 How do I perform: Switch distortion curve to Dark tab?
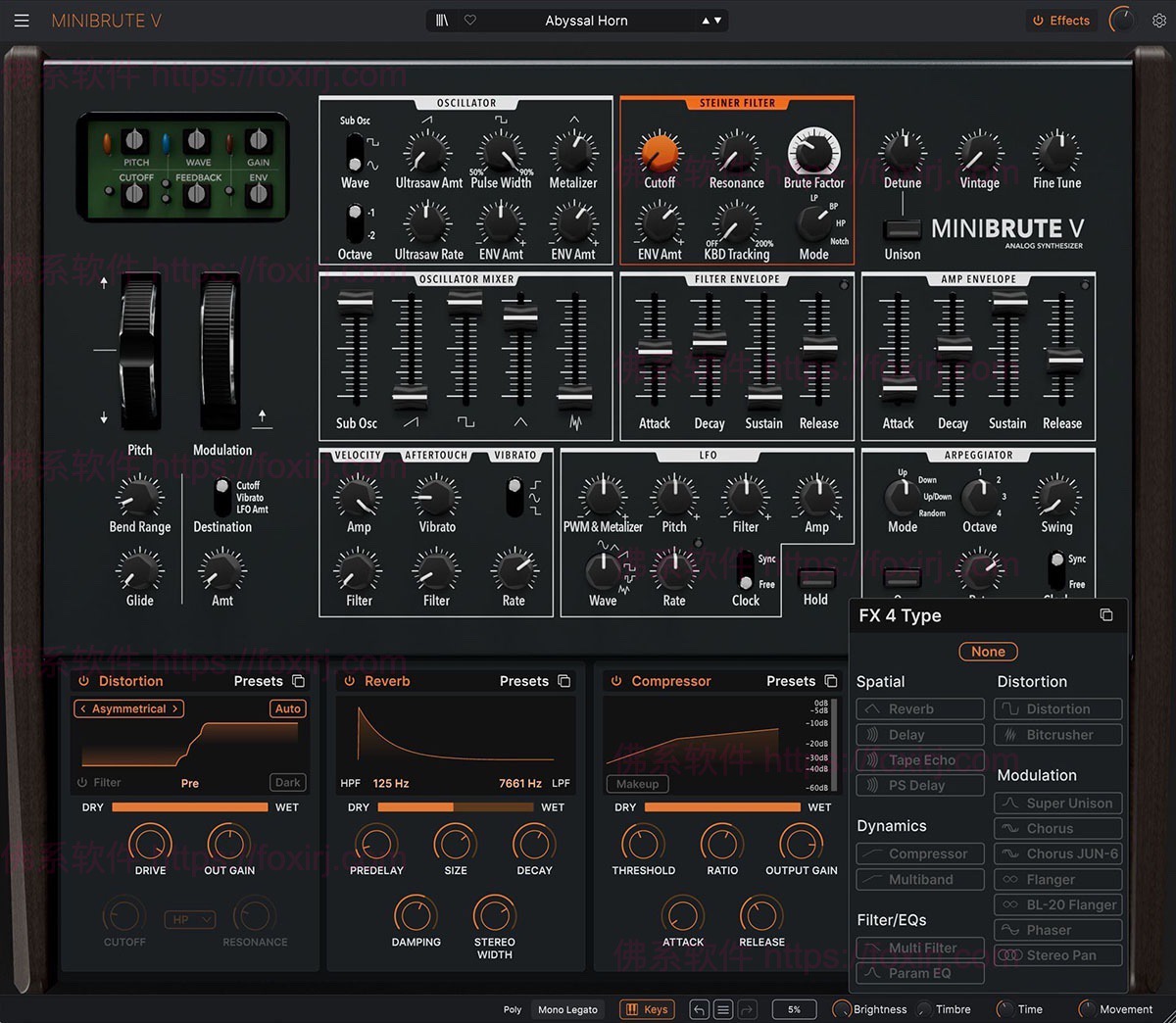point(286,782)
